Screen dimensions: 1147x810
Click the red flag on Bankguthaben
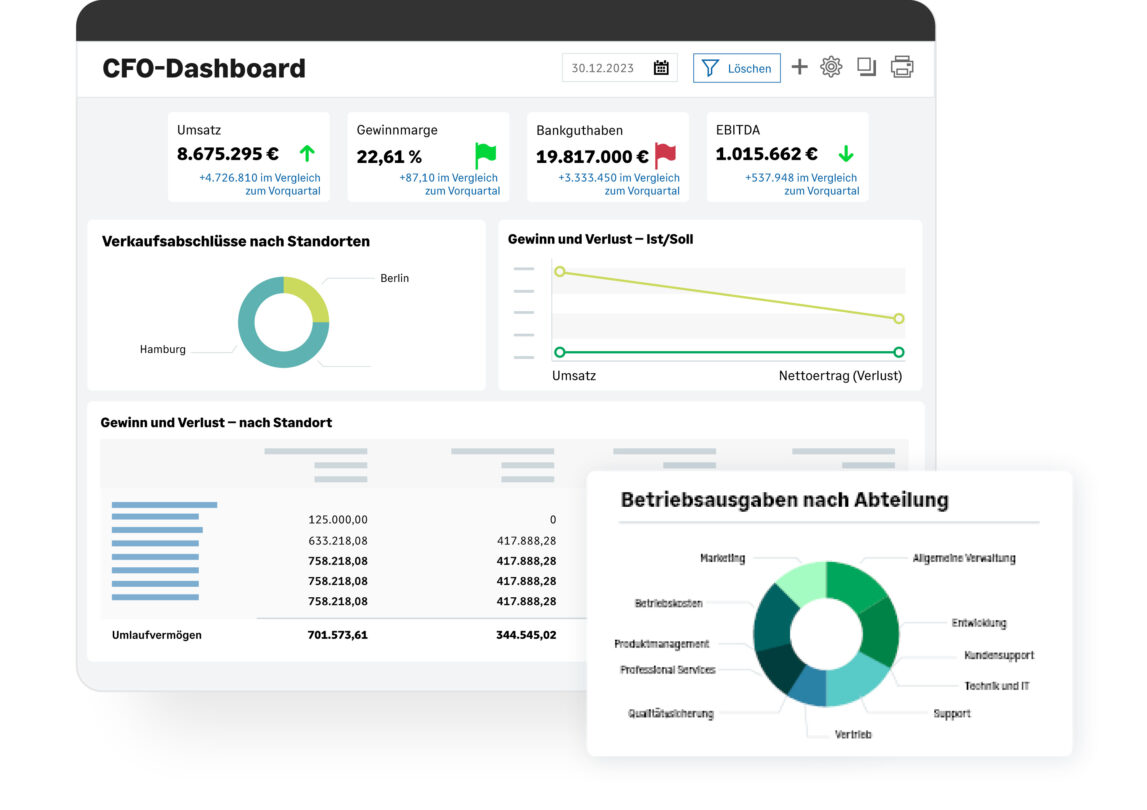coord(665,155)
